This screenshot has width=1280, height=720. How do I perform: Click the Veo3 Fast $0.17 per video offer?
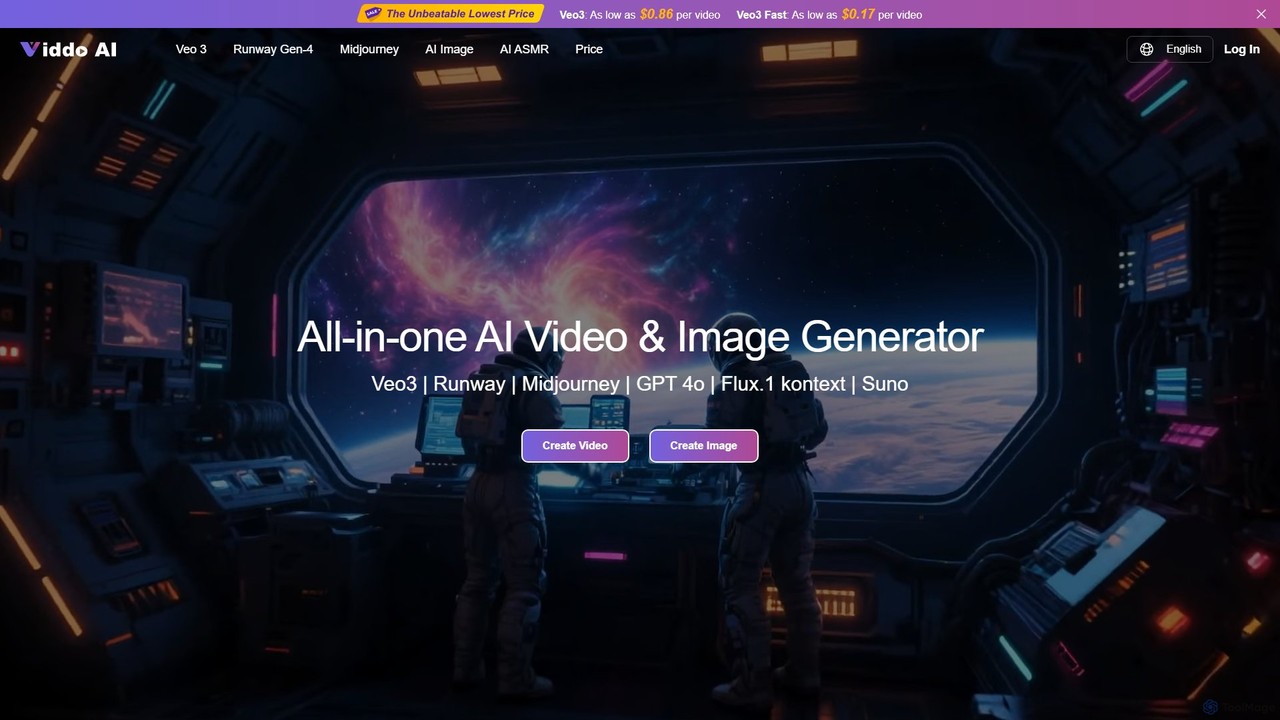[829, 14]
